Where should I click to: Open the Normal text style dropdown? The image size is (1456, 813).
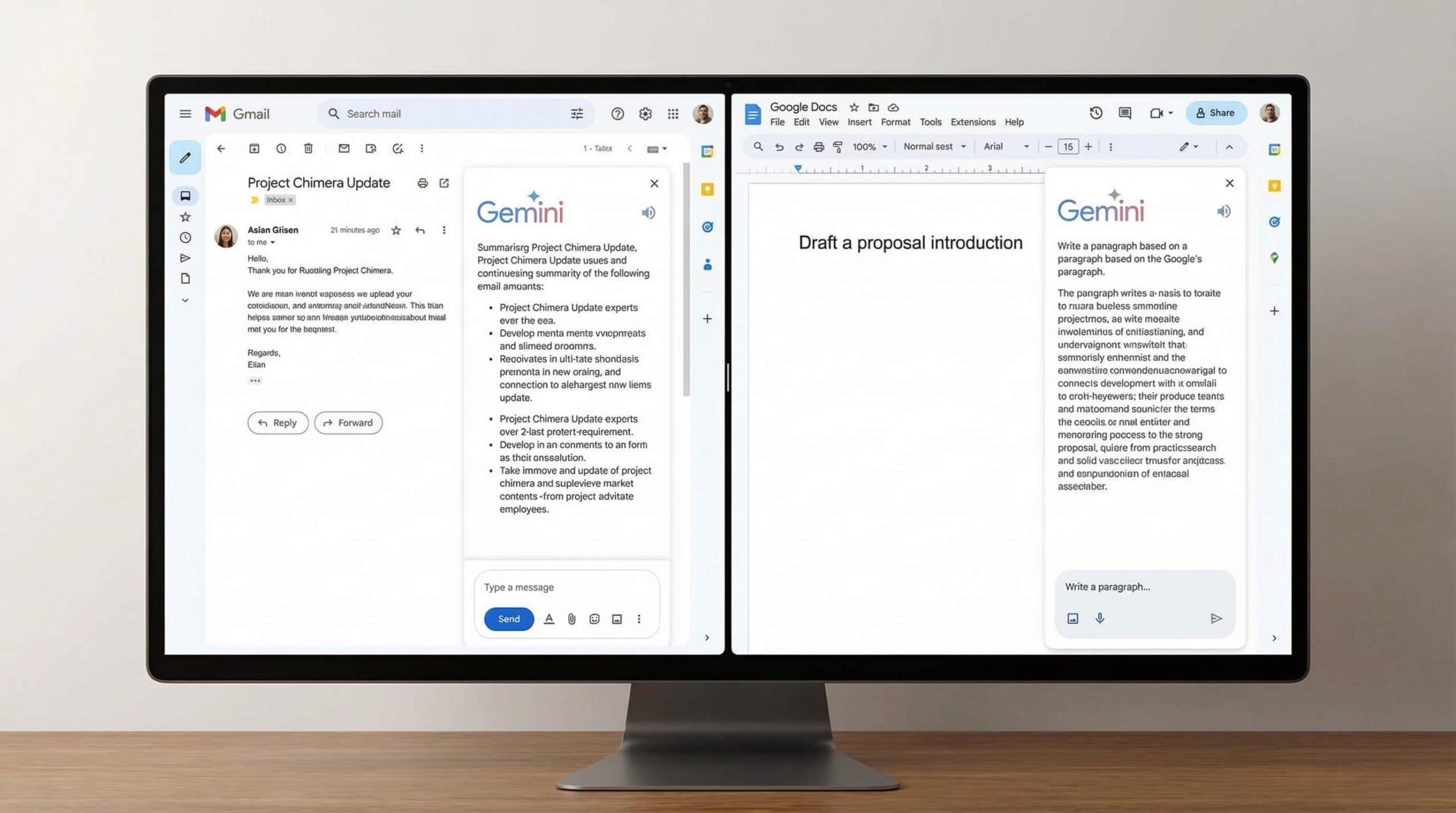(935, 147)
